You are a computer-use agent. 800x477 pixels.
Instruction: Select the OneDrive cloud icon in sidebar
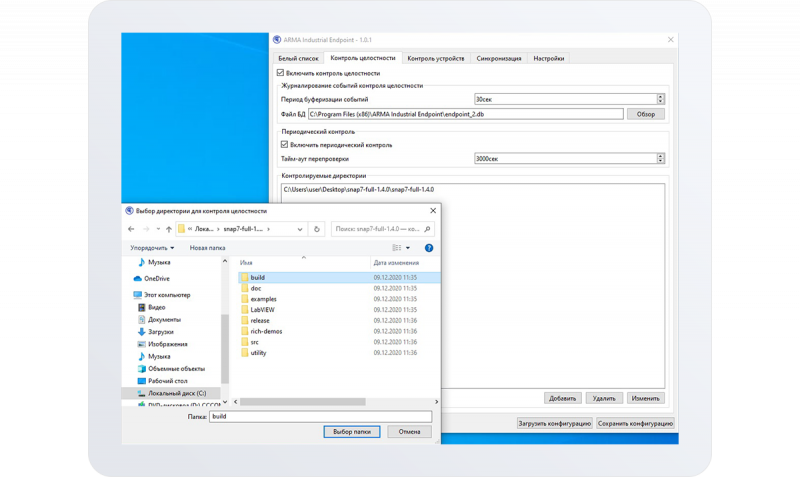click(138, 279)
